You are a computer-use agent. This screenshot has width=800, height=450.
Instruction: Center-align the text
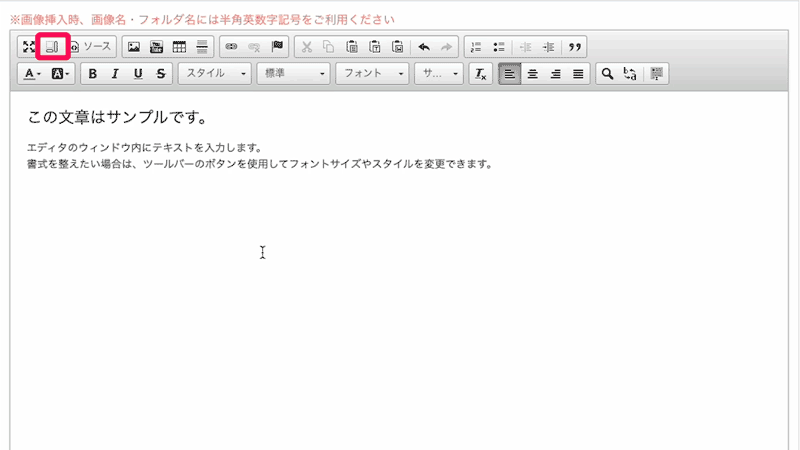tap(533, 74)
